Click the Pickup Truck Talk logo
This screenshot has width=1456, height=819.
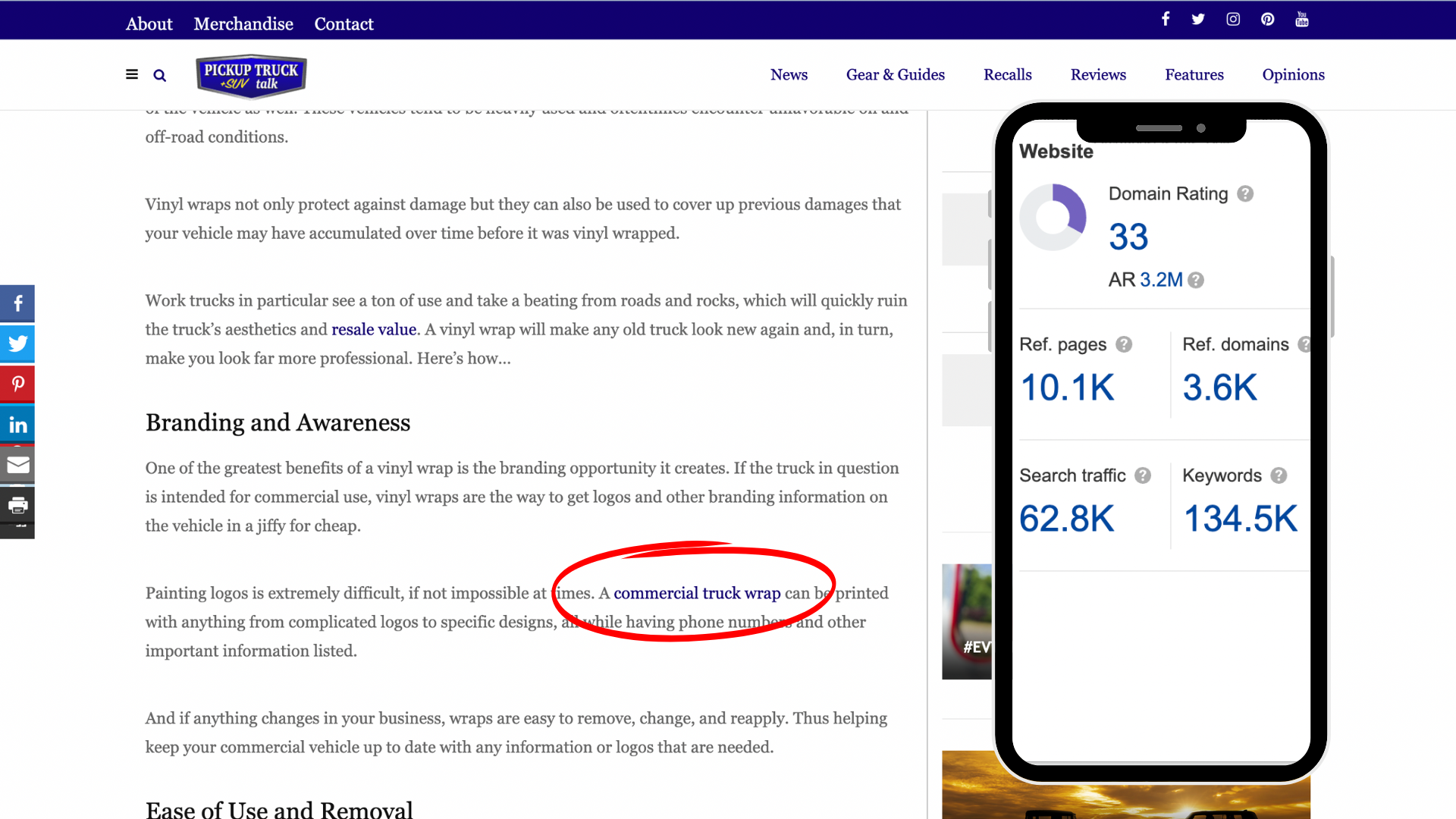point(251,76)
